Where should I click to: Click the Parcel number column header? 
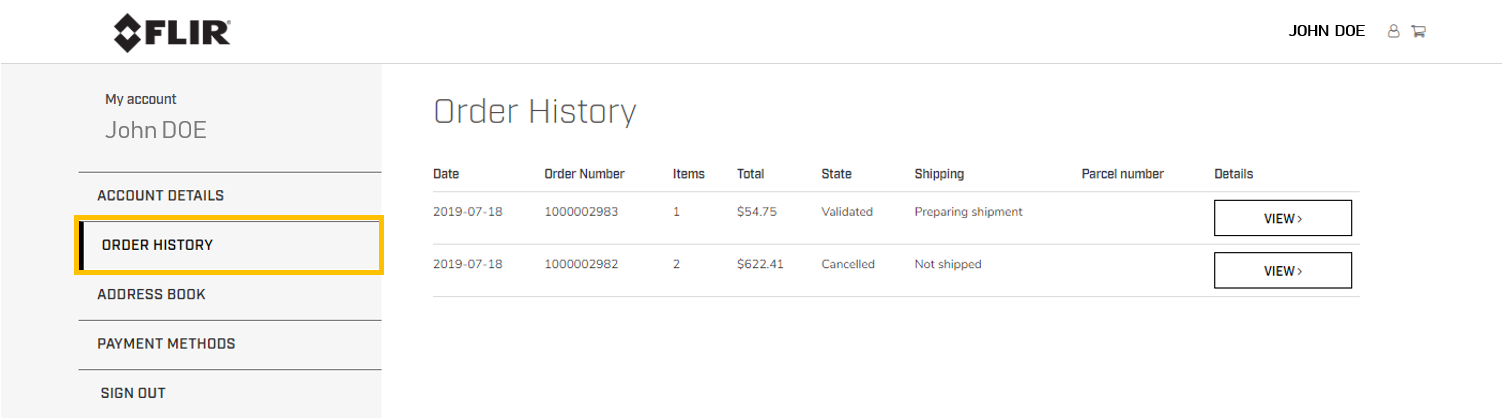(1122, 174)
